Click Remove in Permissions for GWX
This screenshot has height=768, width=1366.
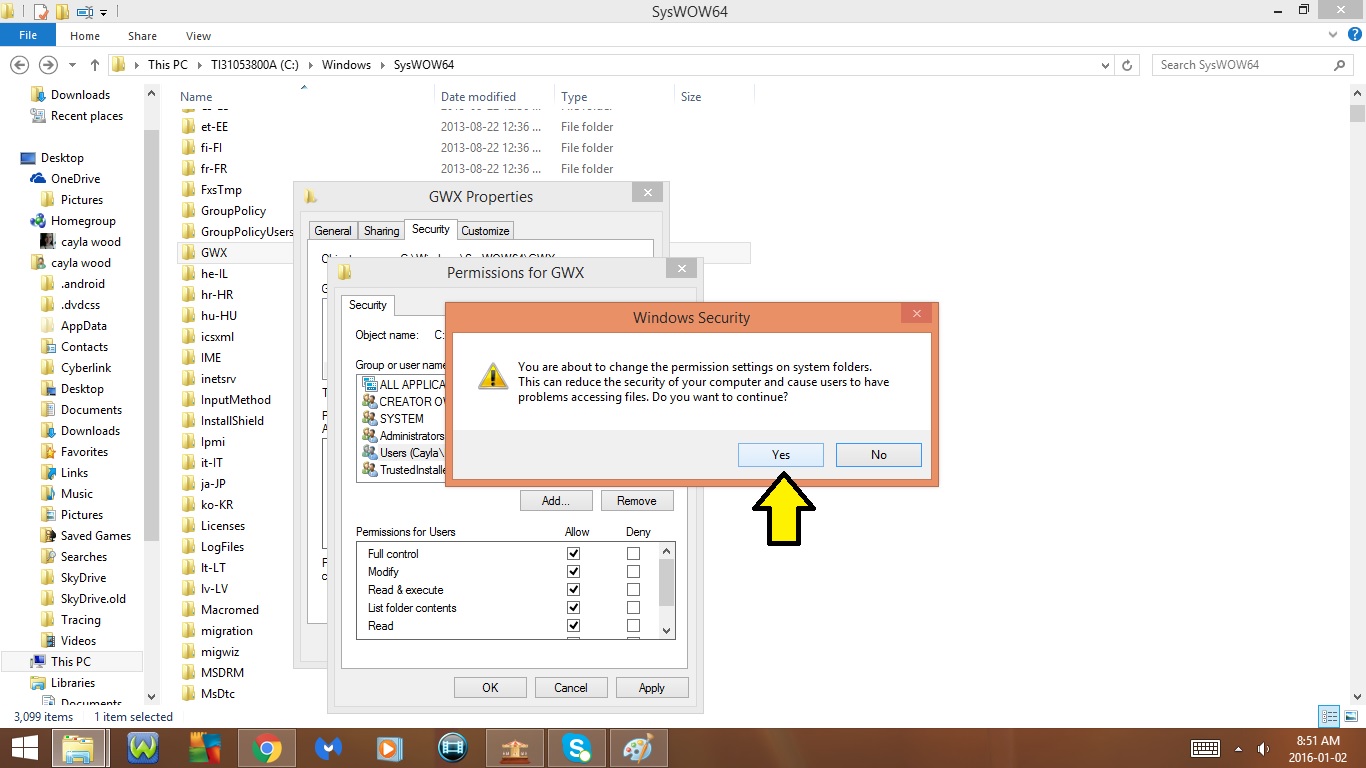click(x=637, y=501)
